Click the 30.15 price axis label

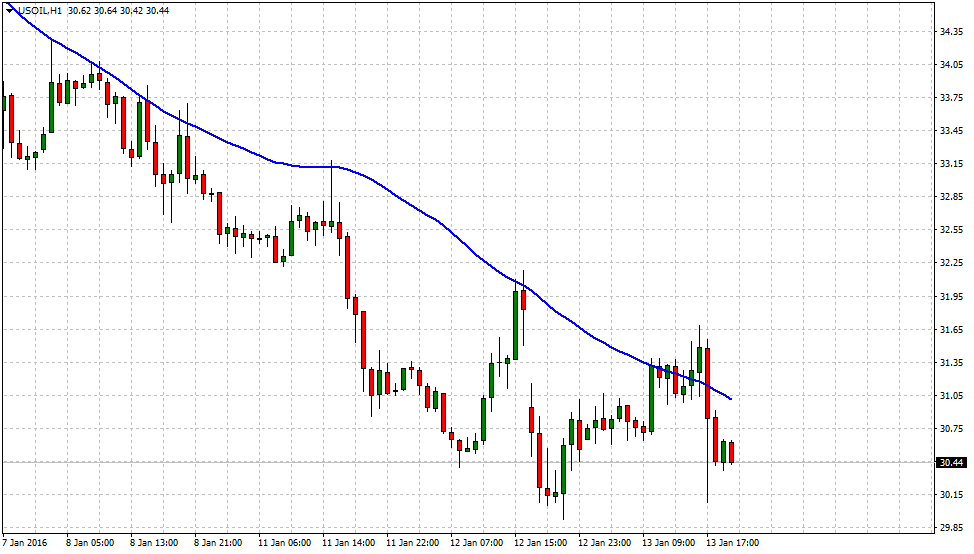pos(951,495)
